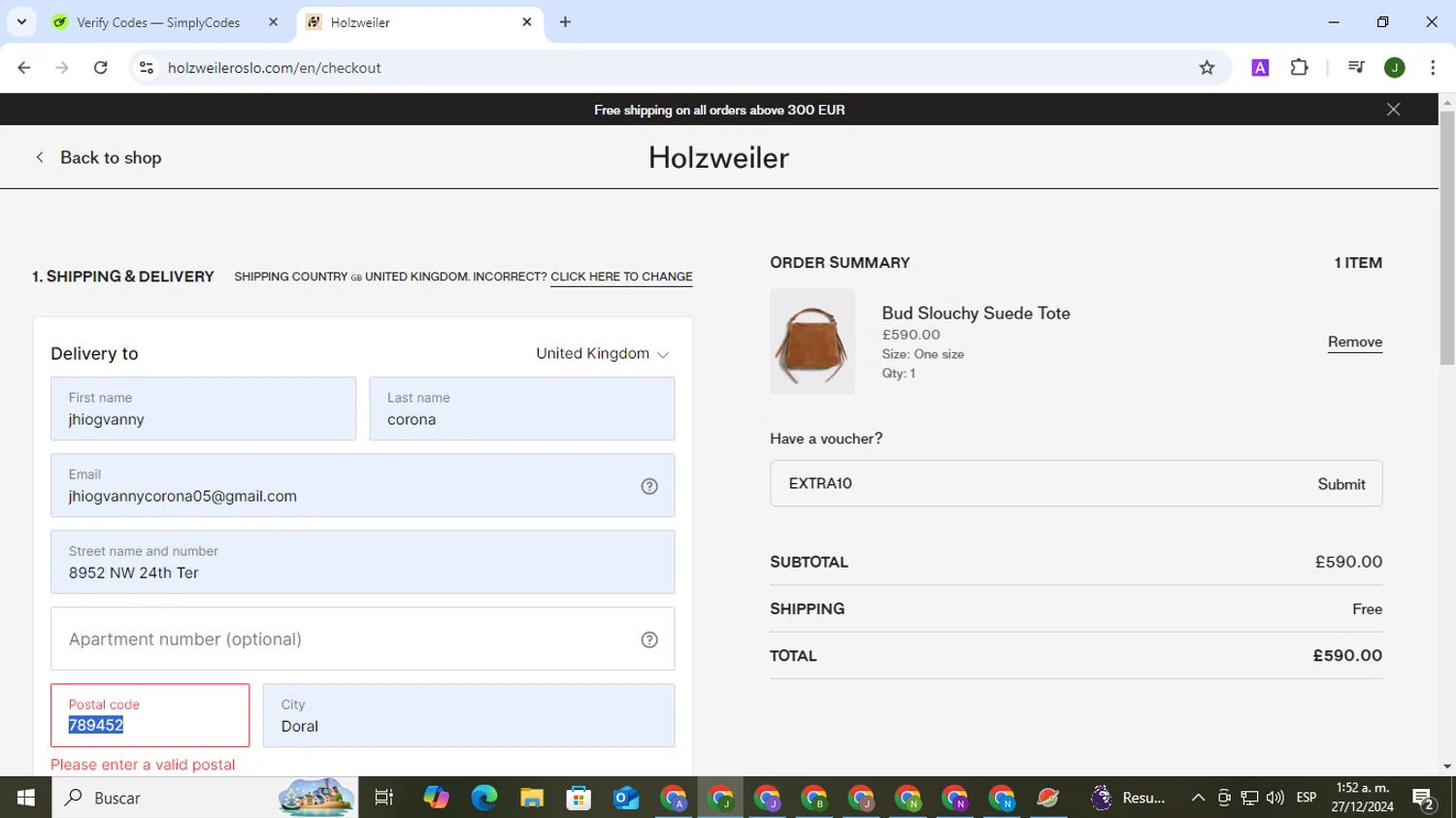Click the Email input field
Viewport: 1456px width, 818px height.
(362, 485)
